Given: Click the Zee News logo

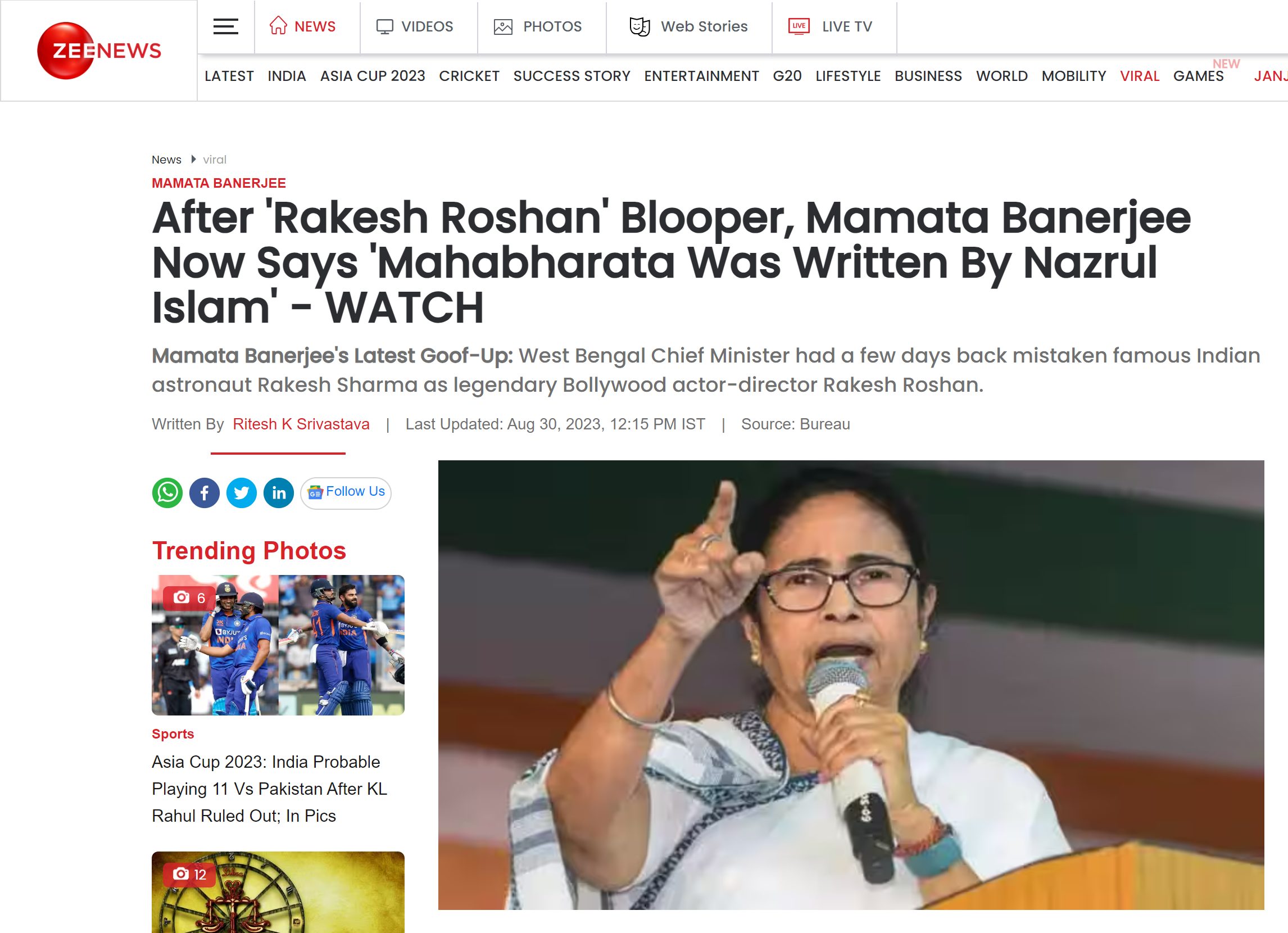Looking at the screenshot, I should pyautogui.click(x=99, y=51).
